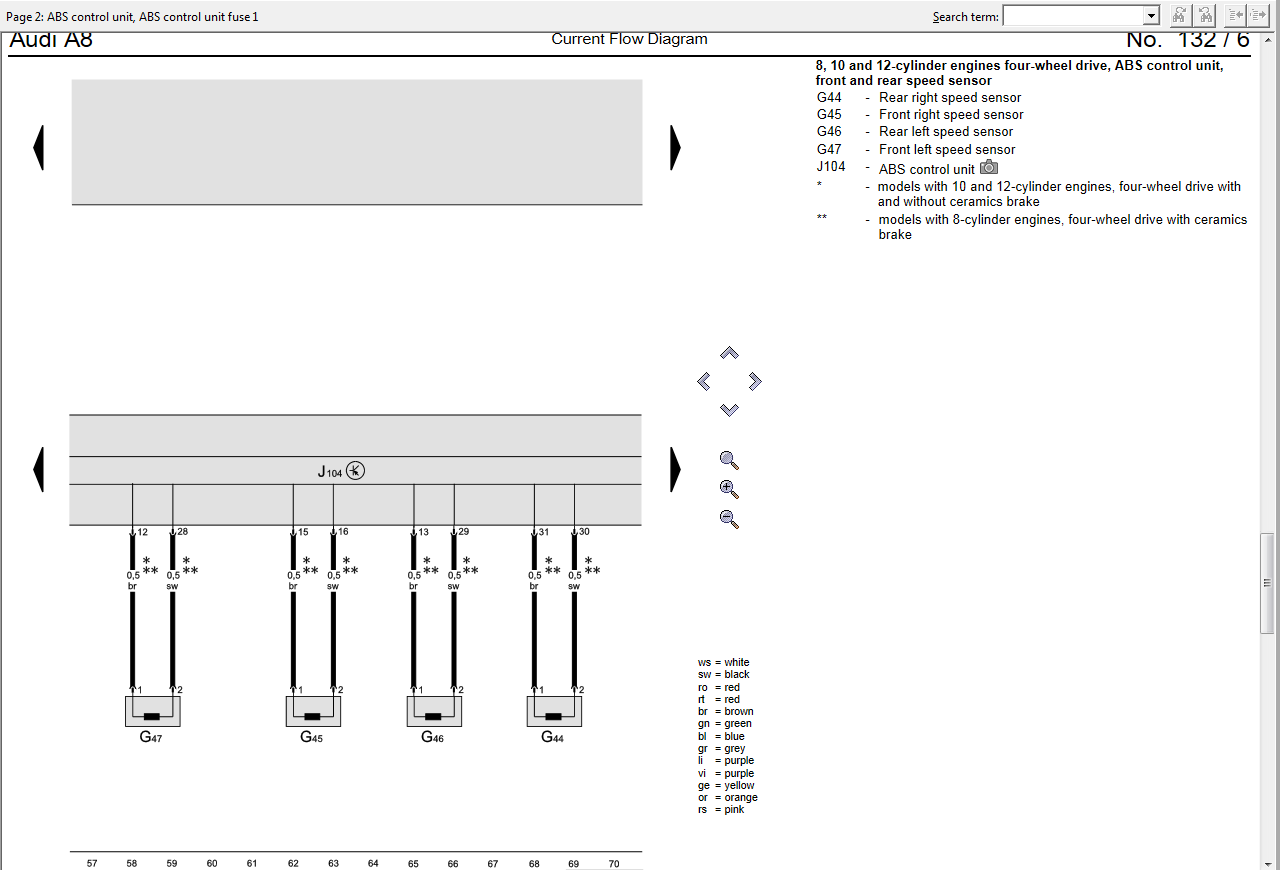Click 'Current Flow Diagram' heading
Viewport: 1280px width, 870px height.
629,39
